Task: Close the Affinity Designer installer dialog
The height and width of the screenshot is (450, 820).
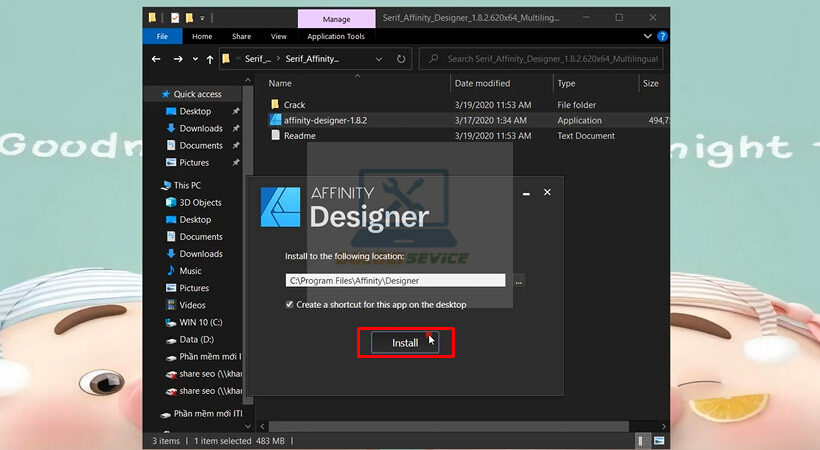Action: click(x=547, y=192)
